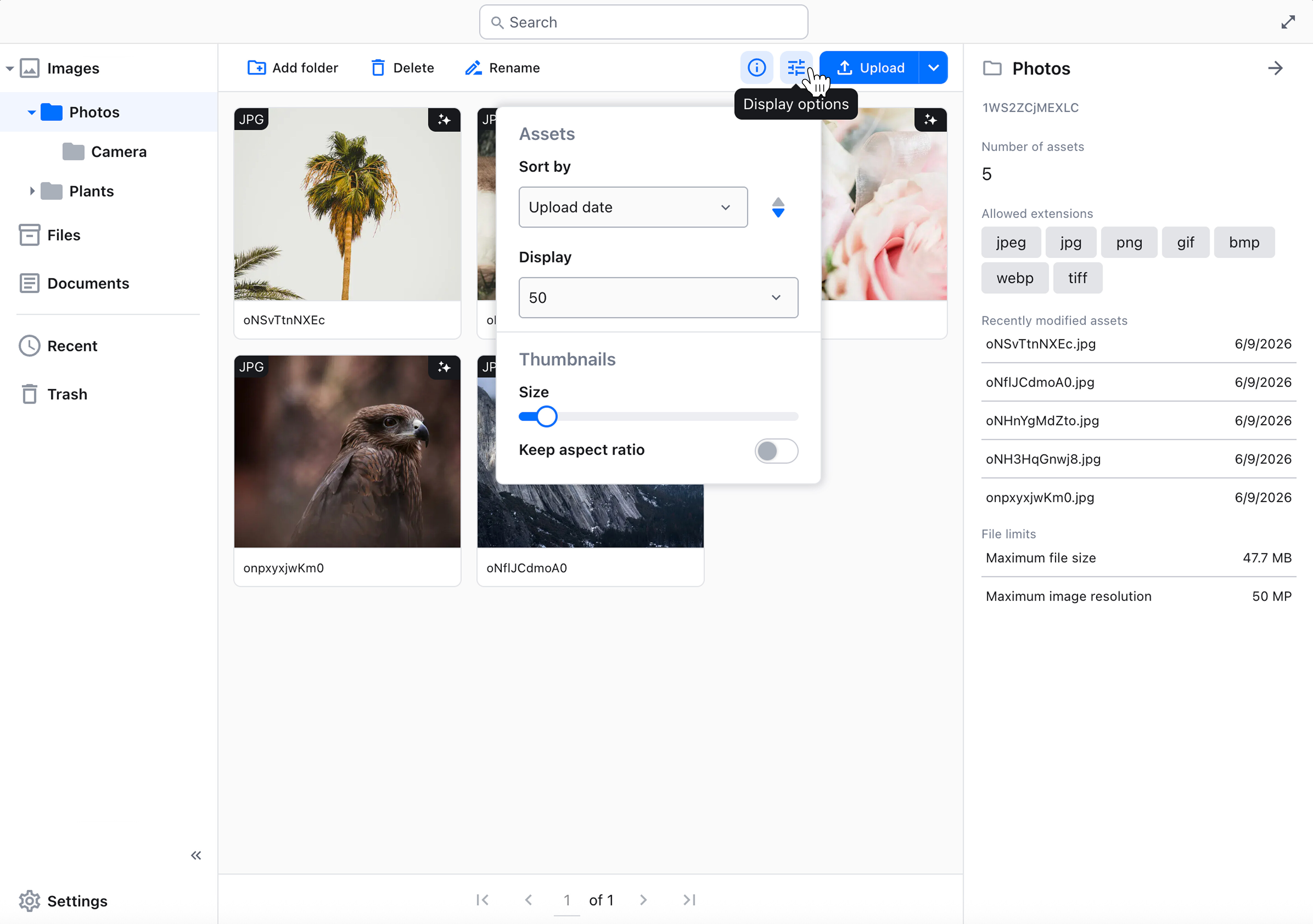
Task: Go to the last page icon
Action: pyautogui.click(x=690, y=900)
